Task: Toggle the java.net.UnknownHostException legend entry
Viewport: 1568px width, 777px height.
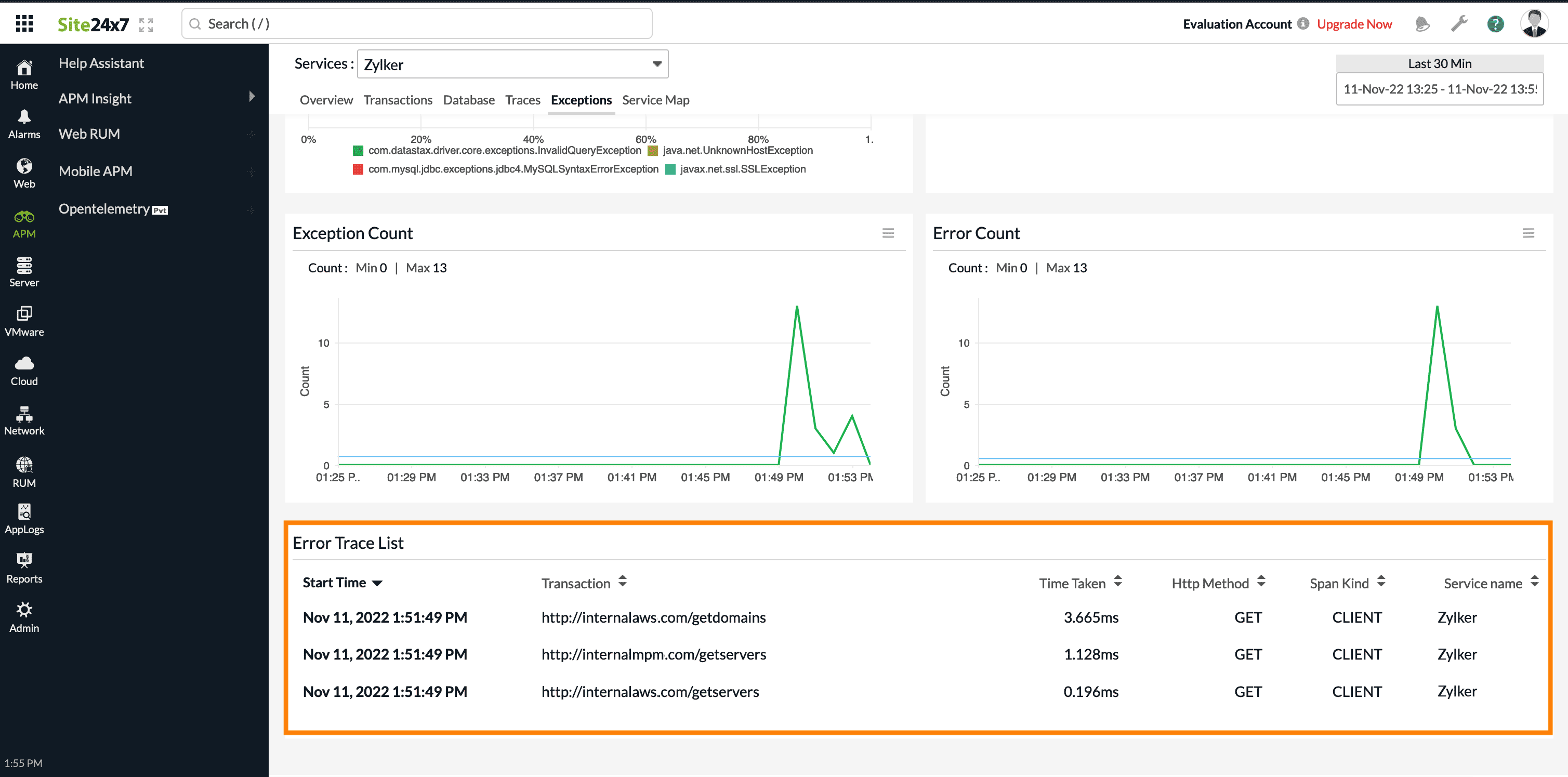Action: (x=737, y=150)
